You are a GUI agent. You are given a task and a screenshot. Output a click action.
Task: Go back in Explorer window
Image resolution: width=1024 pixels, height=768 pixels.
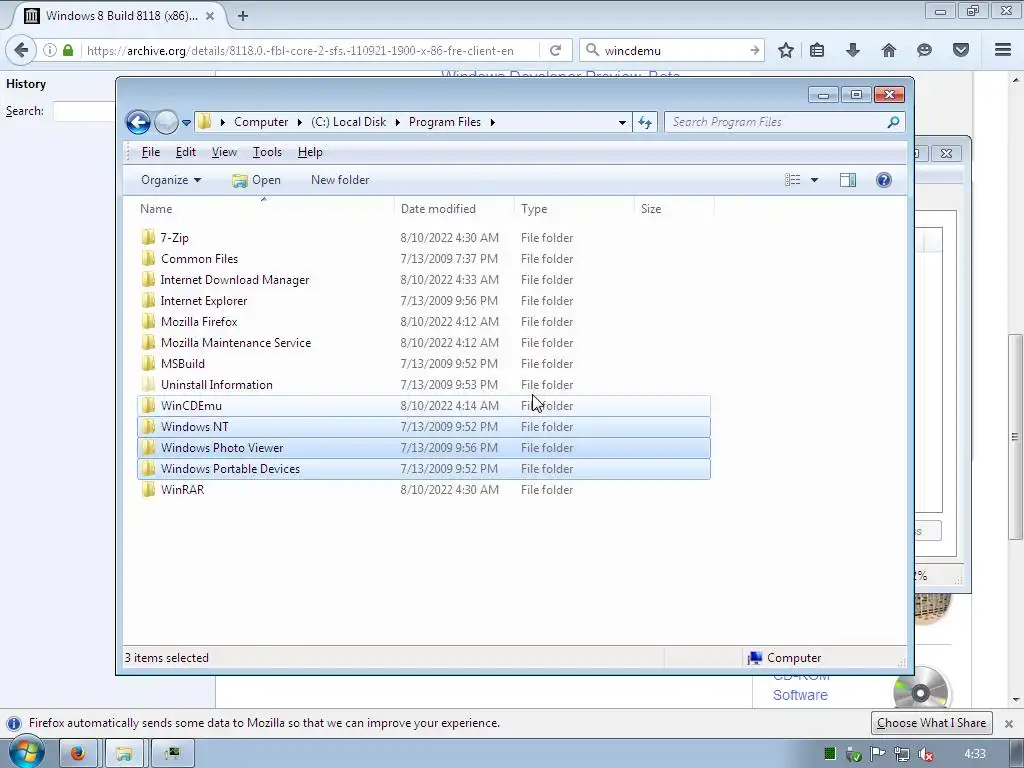coord(138,122)
